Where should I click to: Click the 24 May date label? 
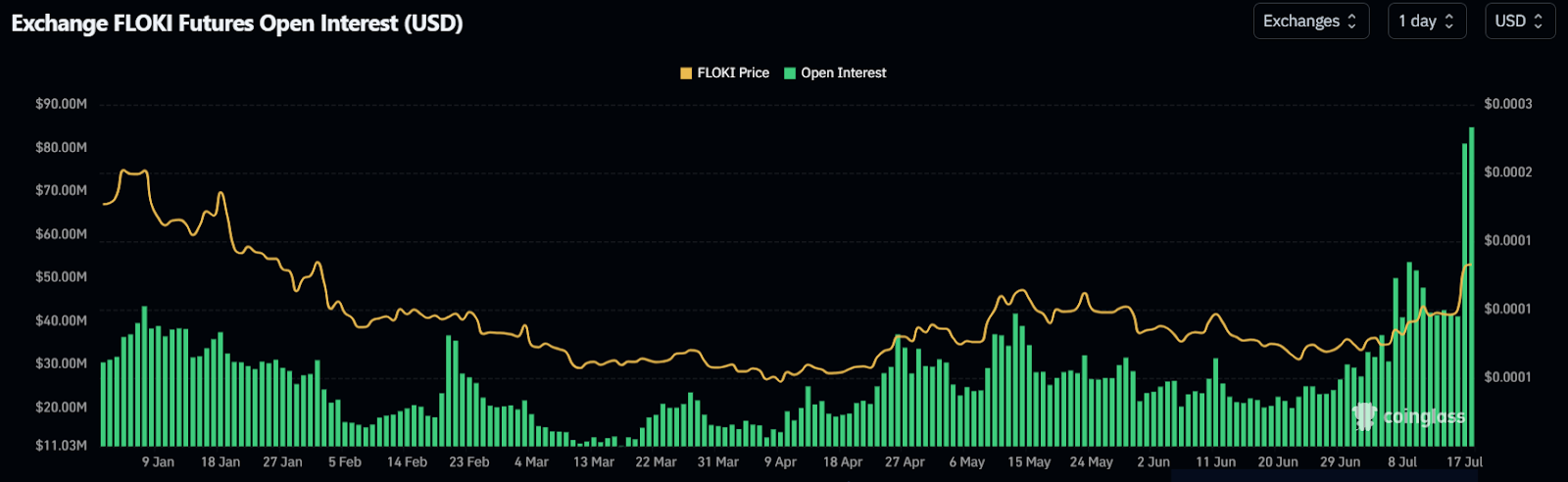pos(1092,461)
